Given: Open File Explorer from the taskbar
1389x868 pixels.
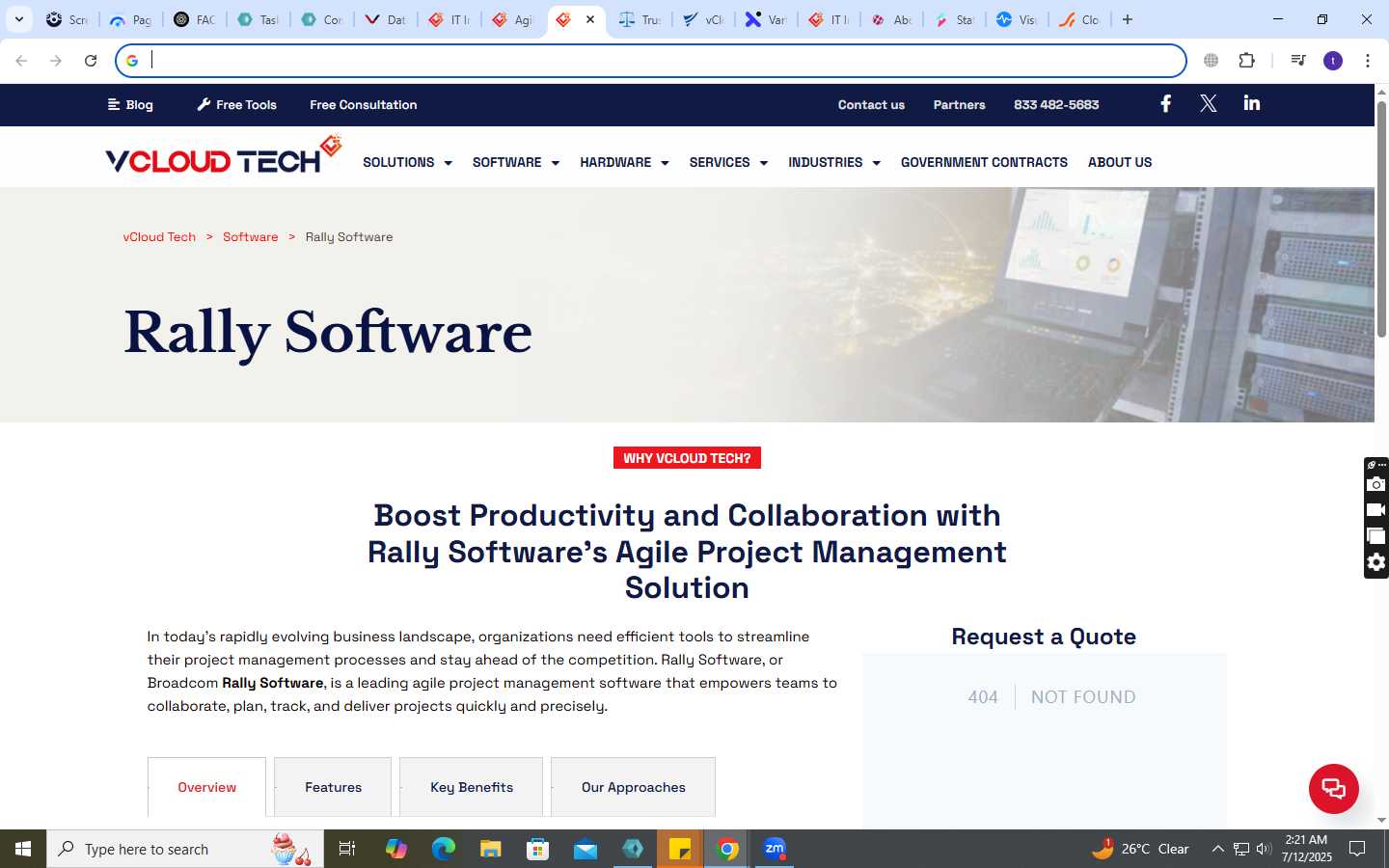Looking at the screenshot, I should (x=491, y=849).
